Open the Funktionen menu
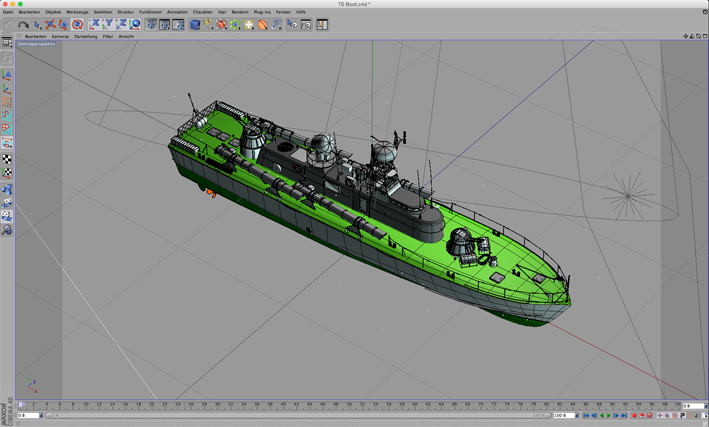Viewport: 709px width, 427px height. tap(150, 12)
